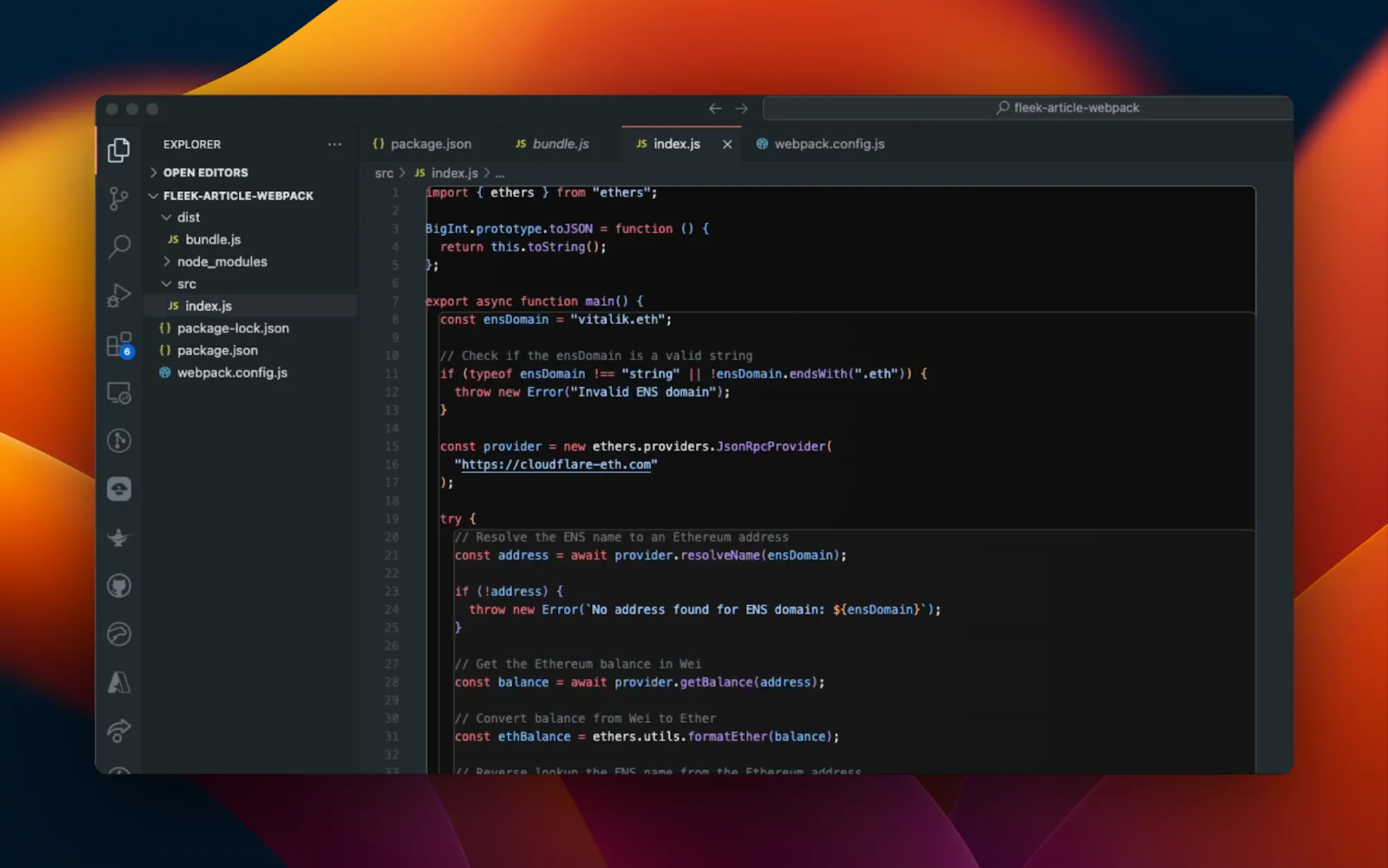Collapse the src folder
The image size is (1388, 868).
point(186,284)
